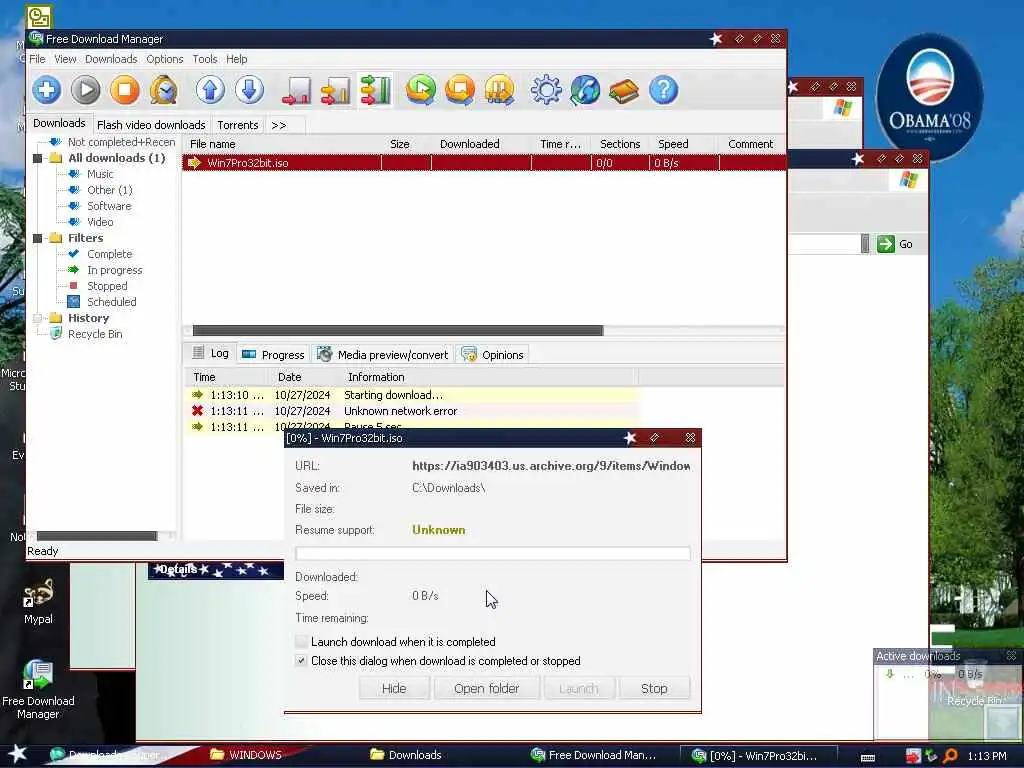Viewport: 1024px width, 768px height.
Task: Open the Options menu
Action: click(x=165, y=59)
